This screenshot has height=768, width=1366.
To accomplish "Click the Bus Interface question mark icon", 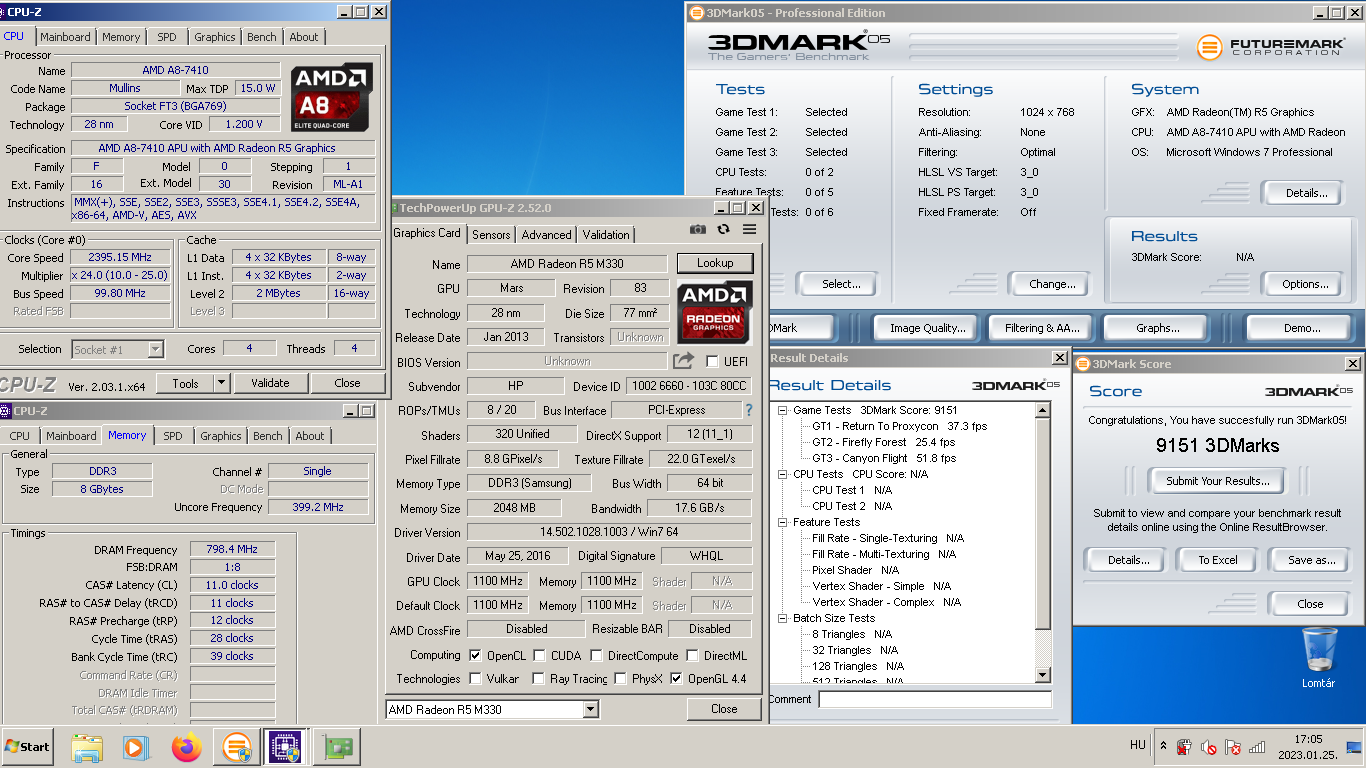I will click(x=748, y=410).
